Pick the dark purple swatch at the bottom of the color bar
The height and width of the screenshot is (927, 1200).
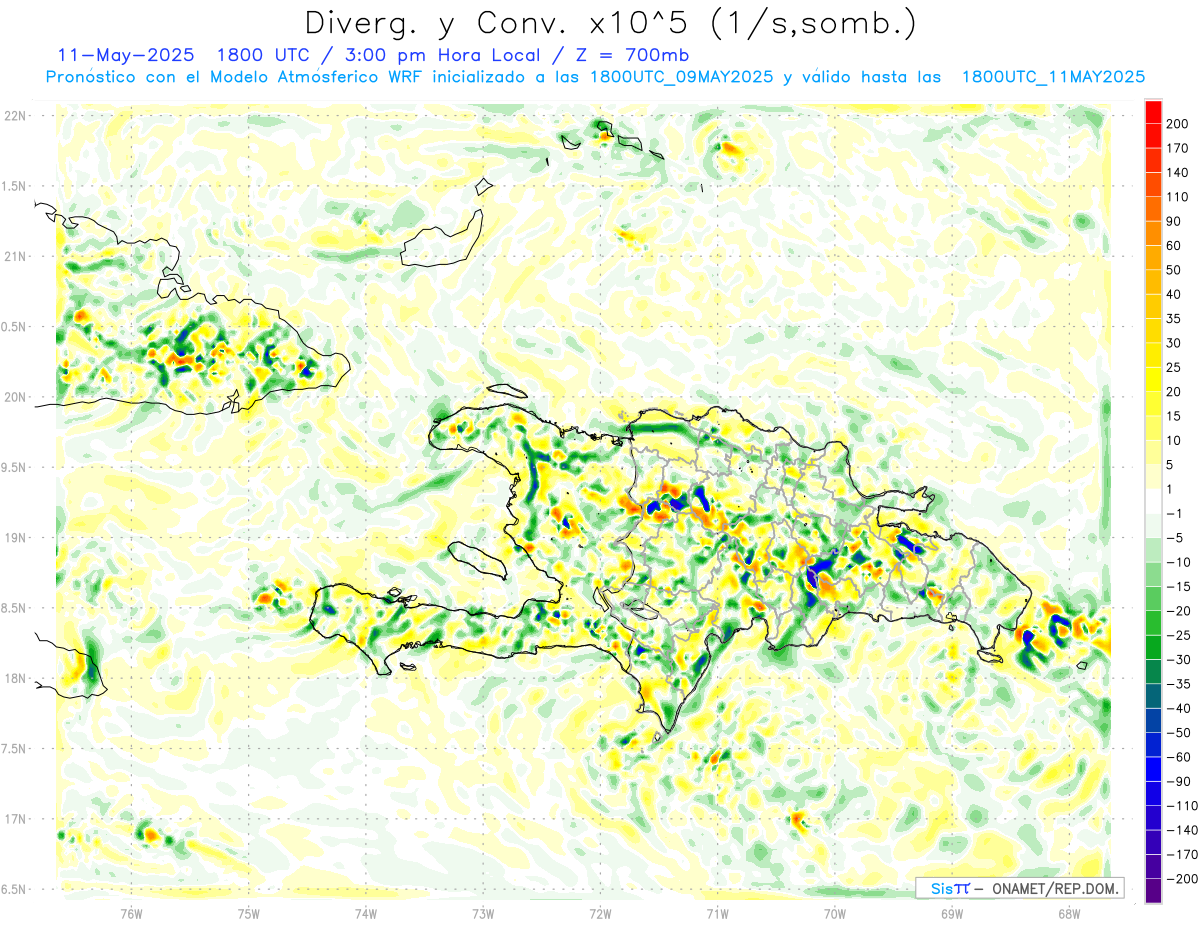(x=1153, y=890)
